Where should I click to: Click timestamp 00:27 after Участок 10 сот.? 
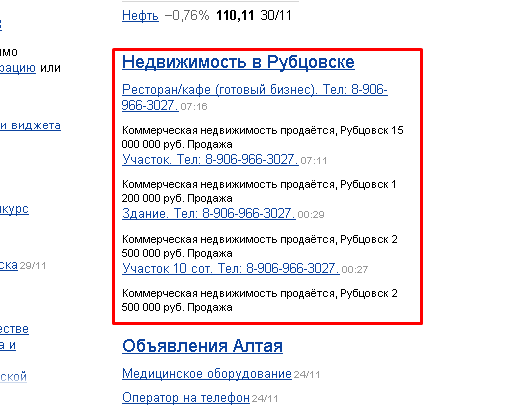tap(355, 270)
